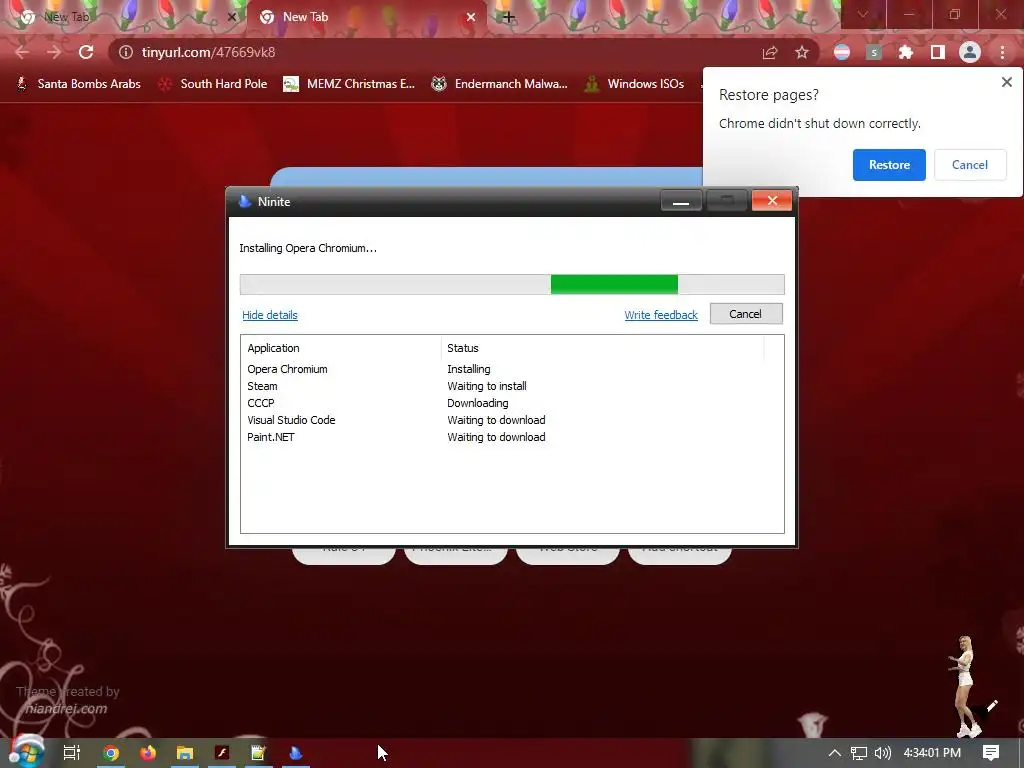Image resolution: width=1024 pixels, height=768 pixels.
Task: Close the first Chrome tab
Action: click(231, 17)
